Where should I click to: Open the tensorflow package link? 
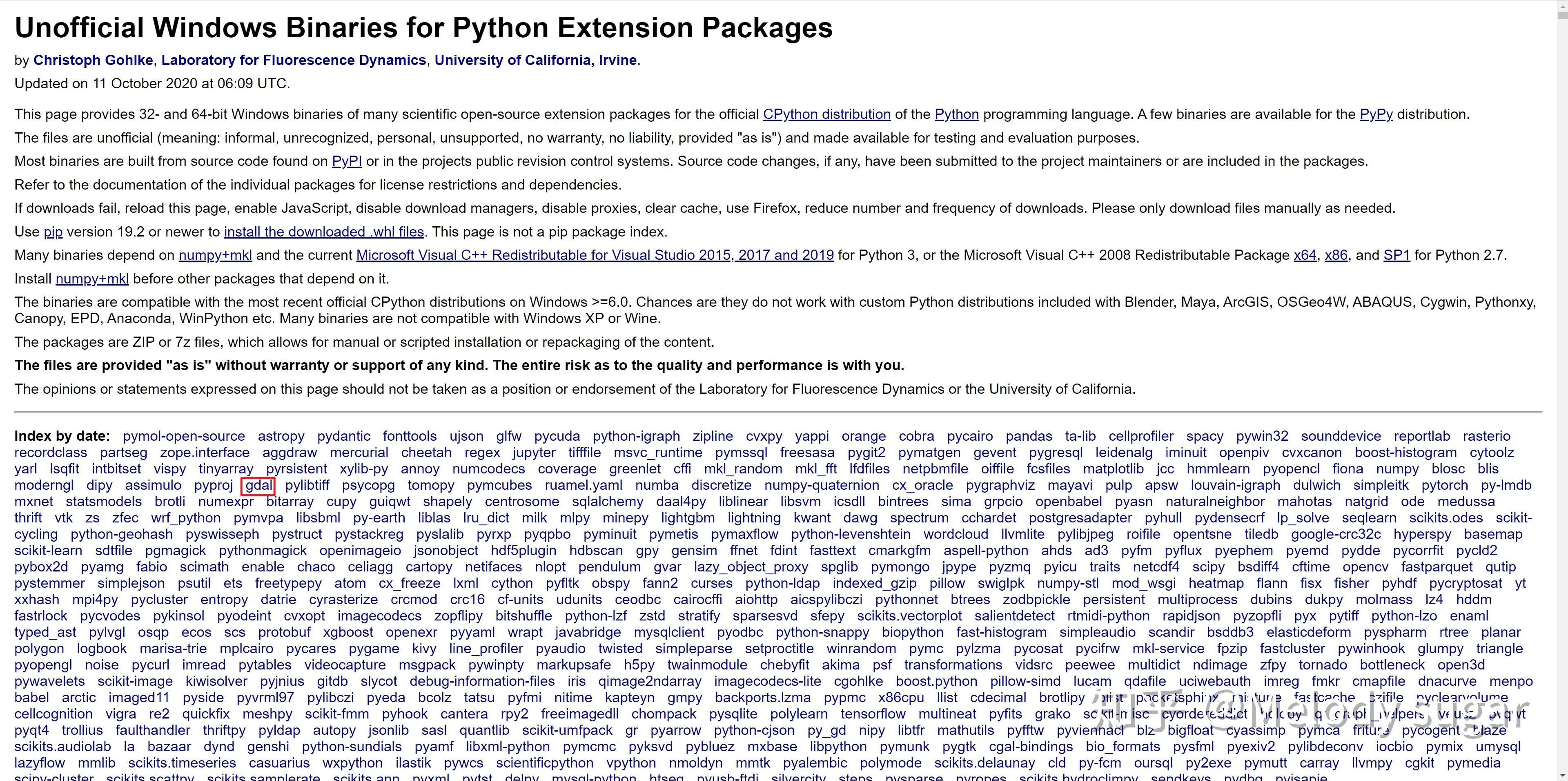coord(873,714)
